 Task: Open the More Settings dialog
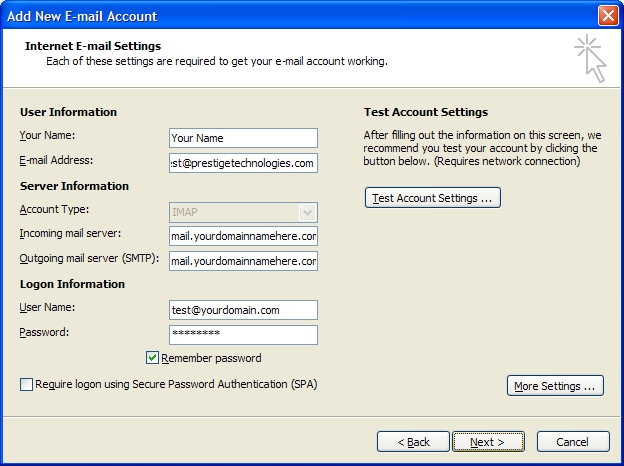(x=555, y=386)
